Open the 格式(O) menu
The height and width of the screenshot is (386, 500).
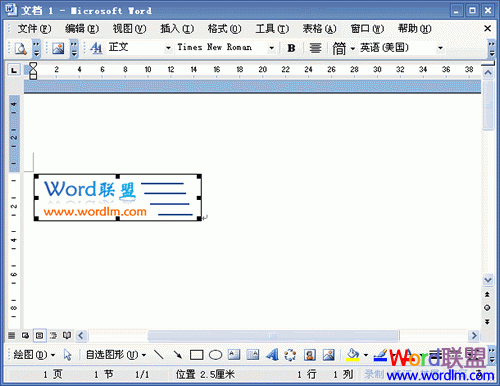pos(224,29)
